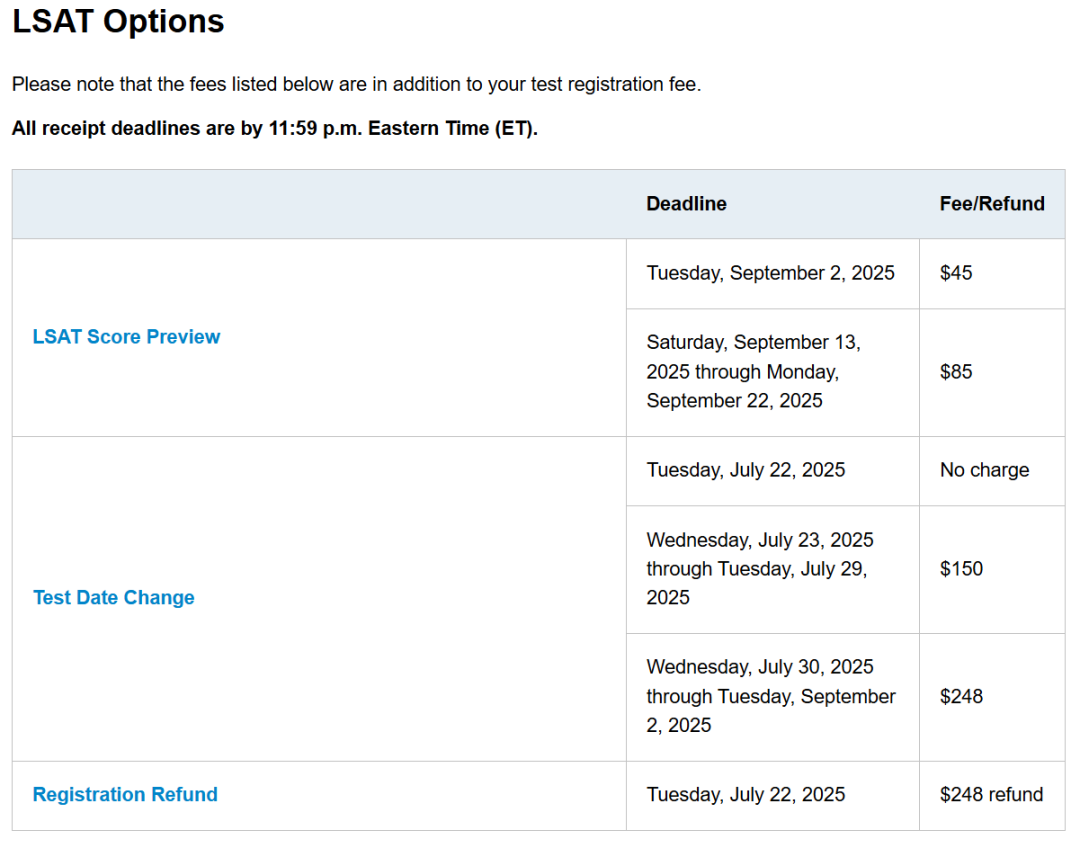Select the Fee/Refund column header
Viewport: 1080px width, 848px height.
[x=992, y=204]
